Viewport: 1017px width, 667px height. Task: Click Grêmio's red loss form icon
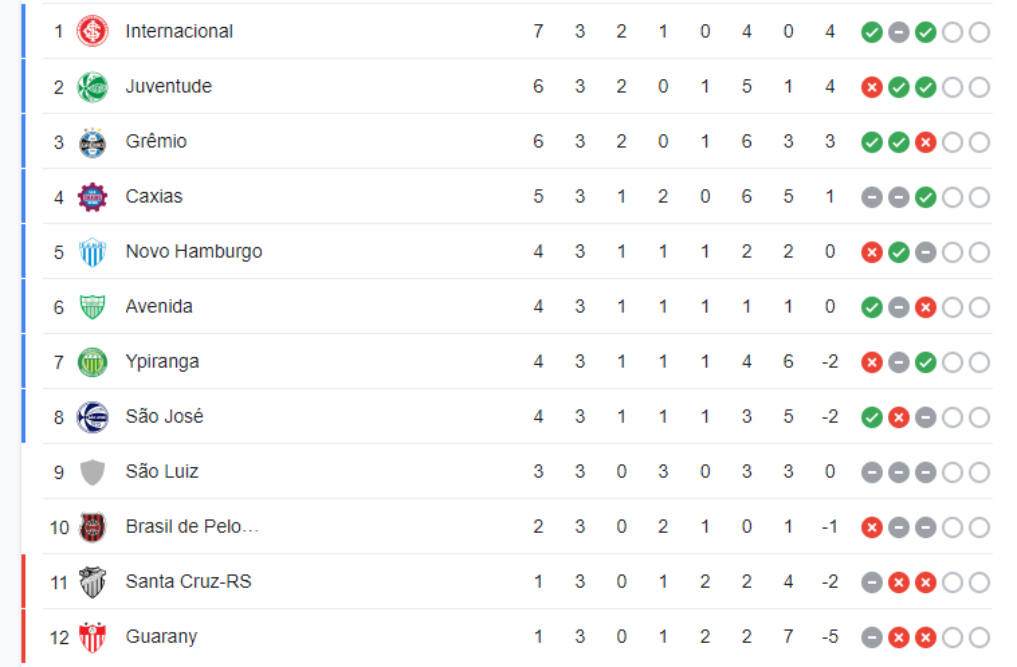[x=926, y=142]
